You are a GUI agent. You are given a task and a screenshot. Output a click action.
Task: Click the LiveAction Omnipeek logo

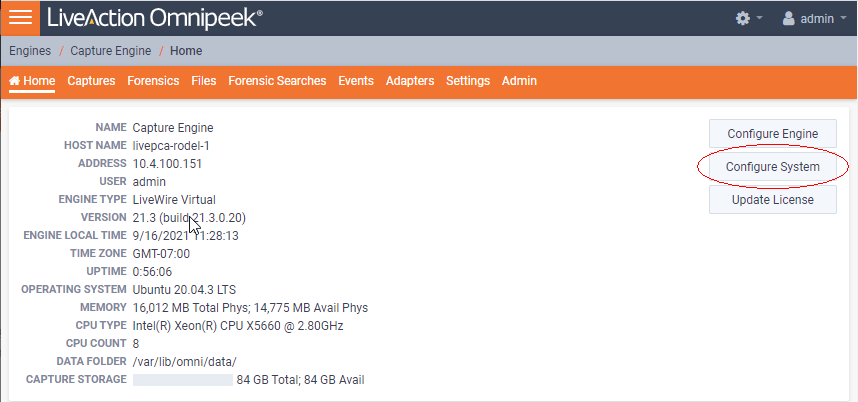[155, 18]
